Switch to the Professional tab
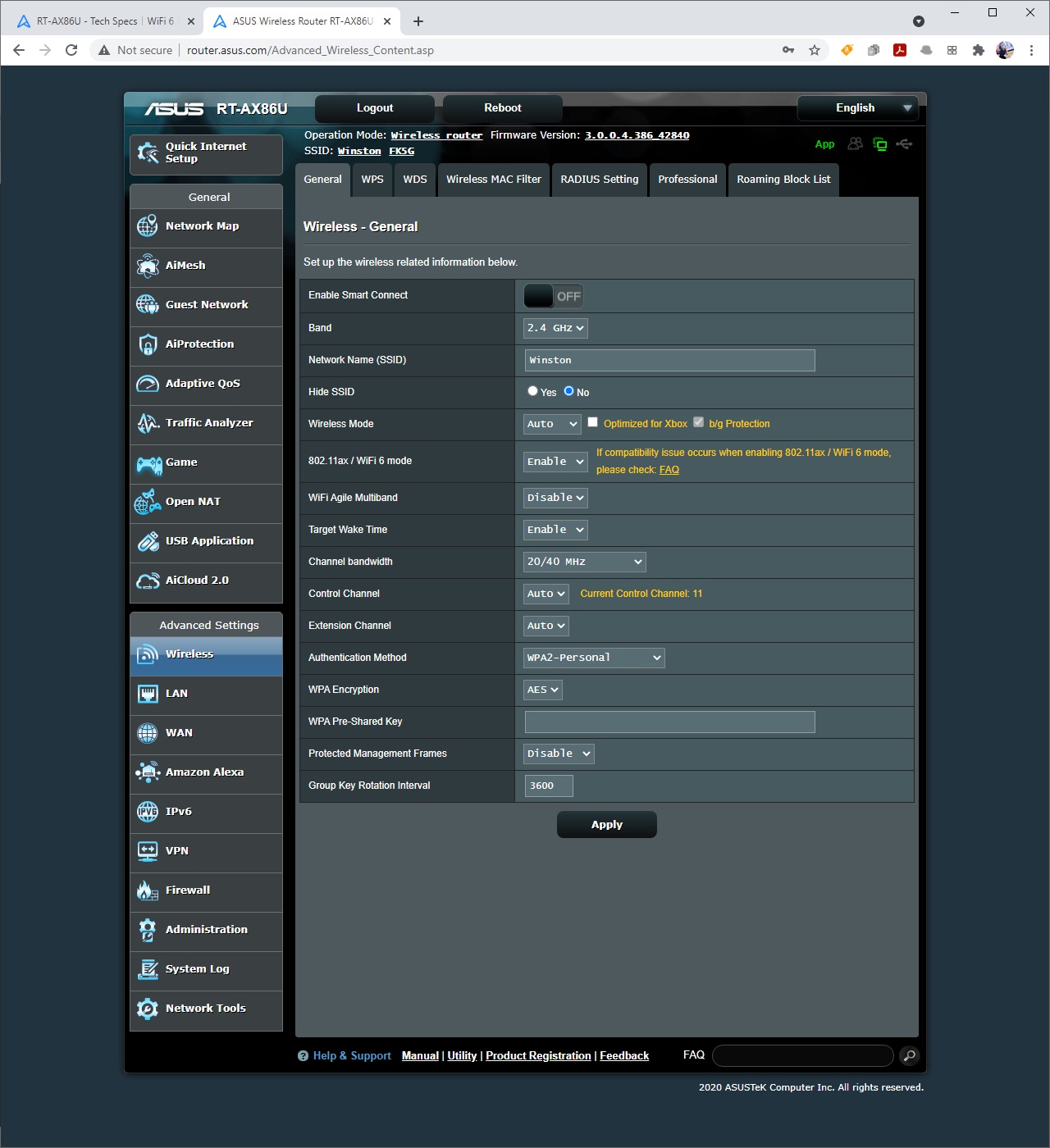Screen dimensions: 1050x1148 point(687,180)
